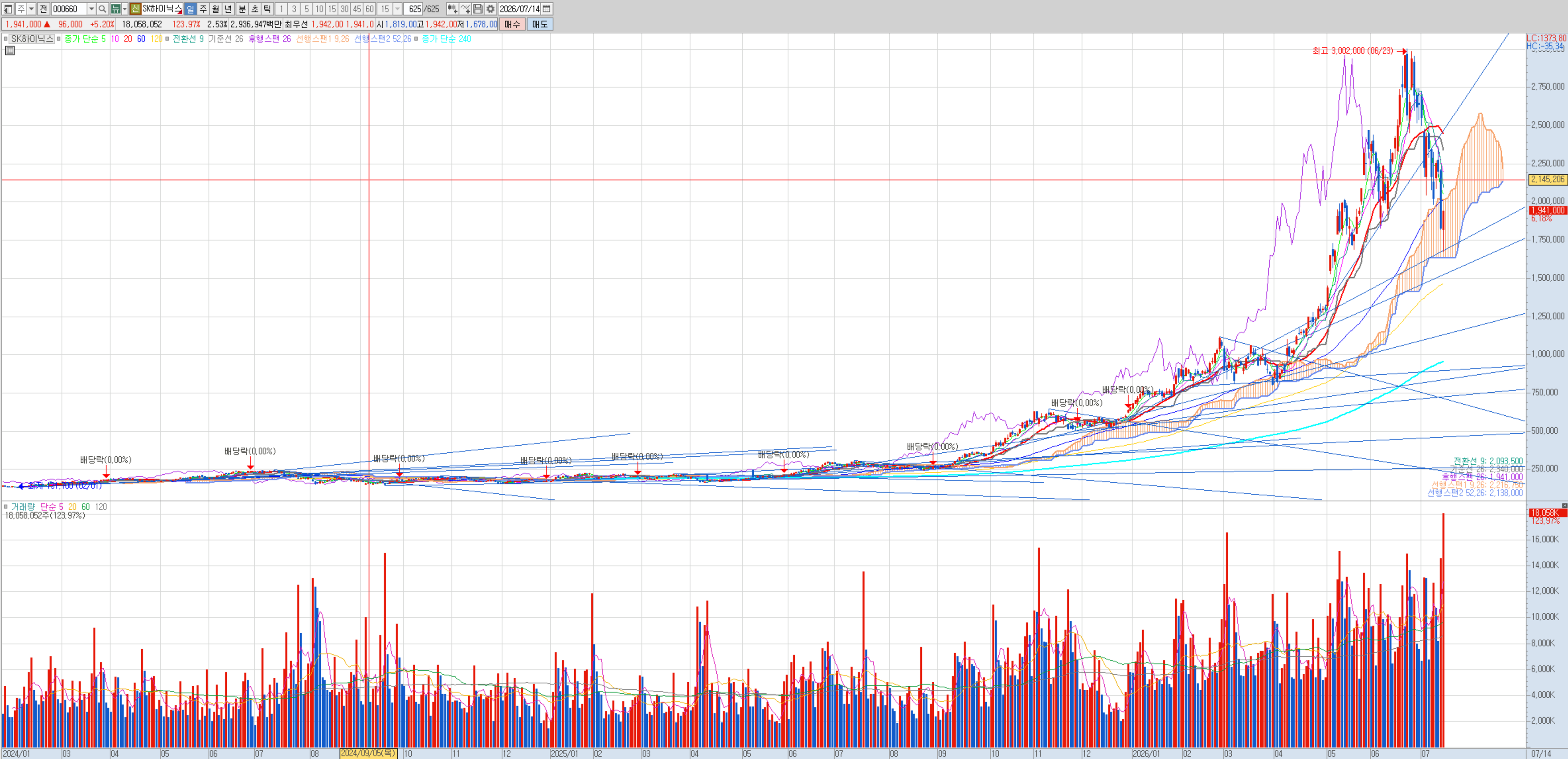Switch to the 분 minute chart

tap(242, 9)
